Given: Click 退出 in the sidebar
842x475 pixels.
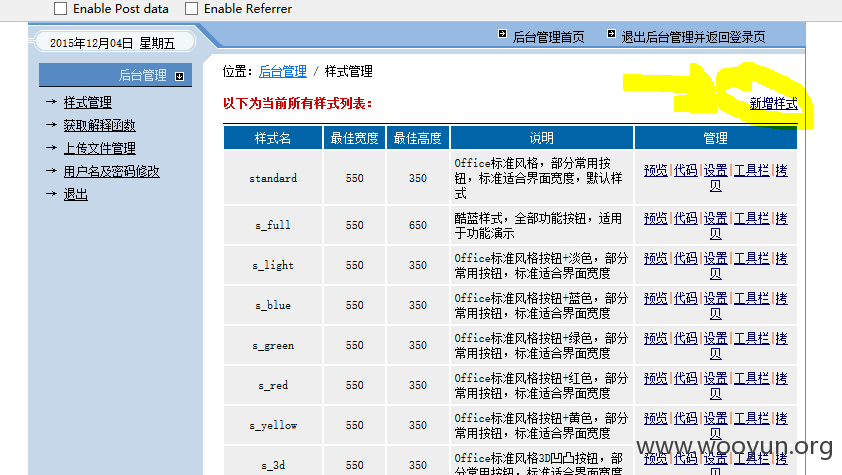Looking at the screenshot, I should [x=75, y=194].
